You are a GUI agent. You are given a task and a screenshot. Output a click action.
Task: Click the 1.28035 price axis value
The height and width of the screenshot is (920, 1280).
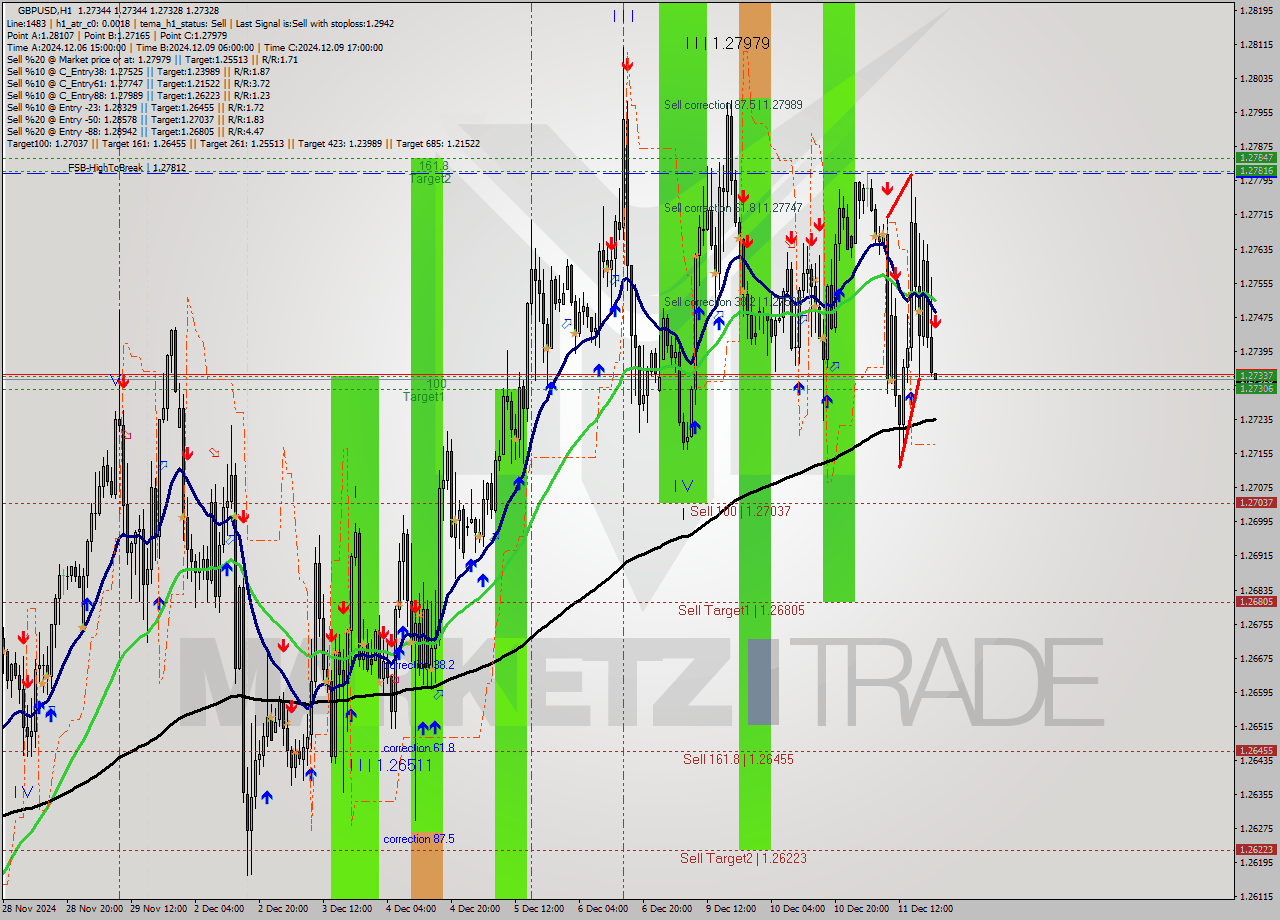(1256, 78)
